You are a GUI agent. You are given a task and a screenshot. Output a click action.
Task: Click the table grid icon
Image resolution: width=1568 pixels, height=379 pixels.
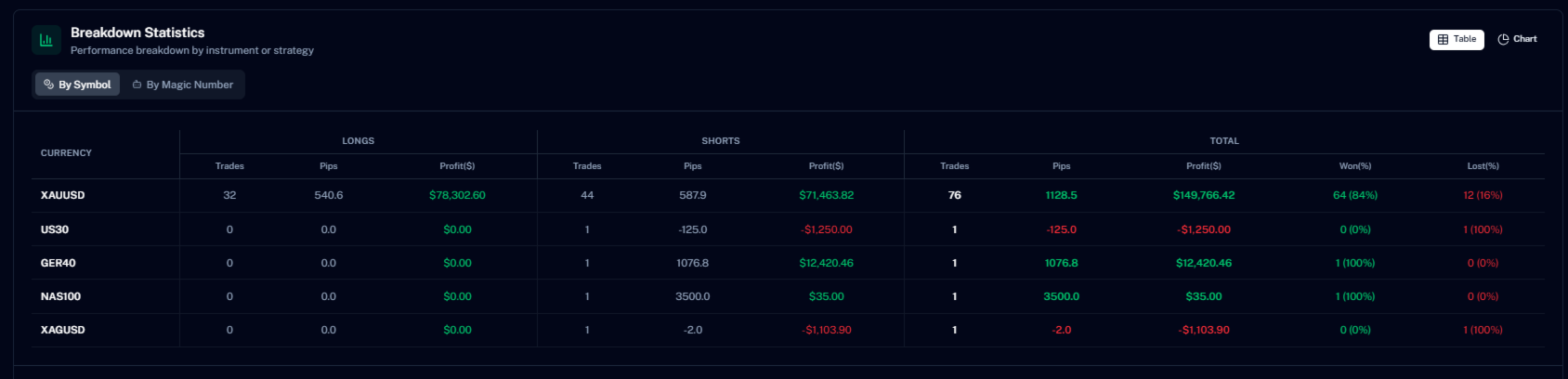click(x=1443, y=39)
